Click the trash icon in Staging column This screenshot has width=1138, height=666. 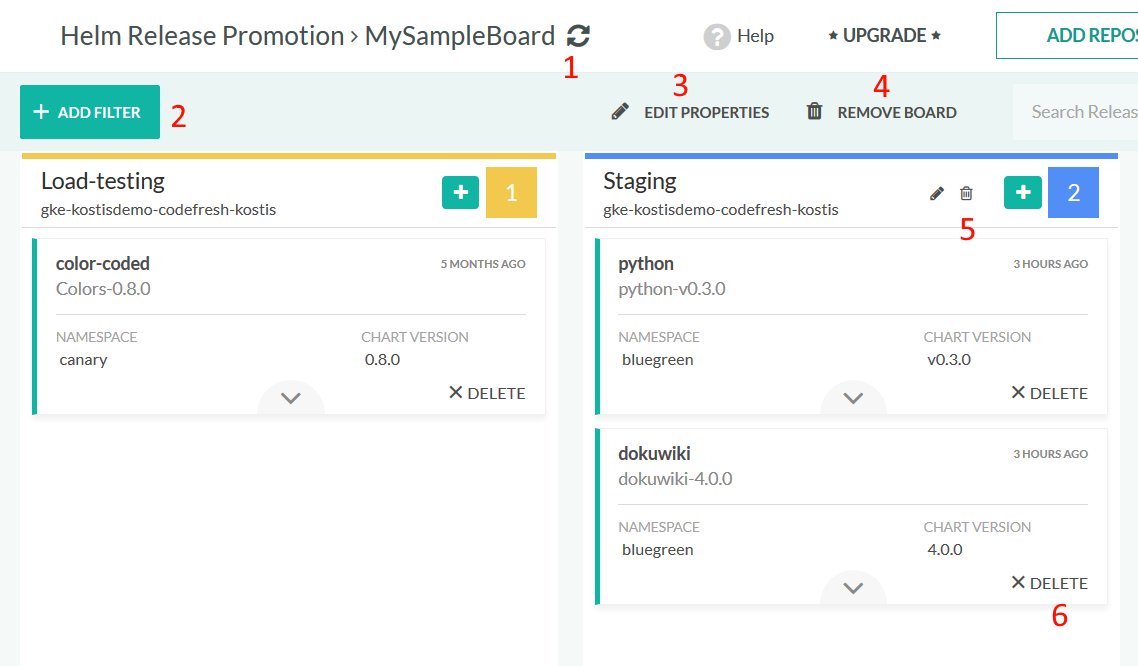click(966, 194)
